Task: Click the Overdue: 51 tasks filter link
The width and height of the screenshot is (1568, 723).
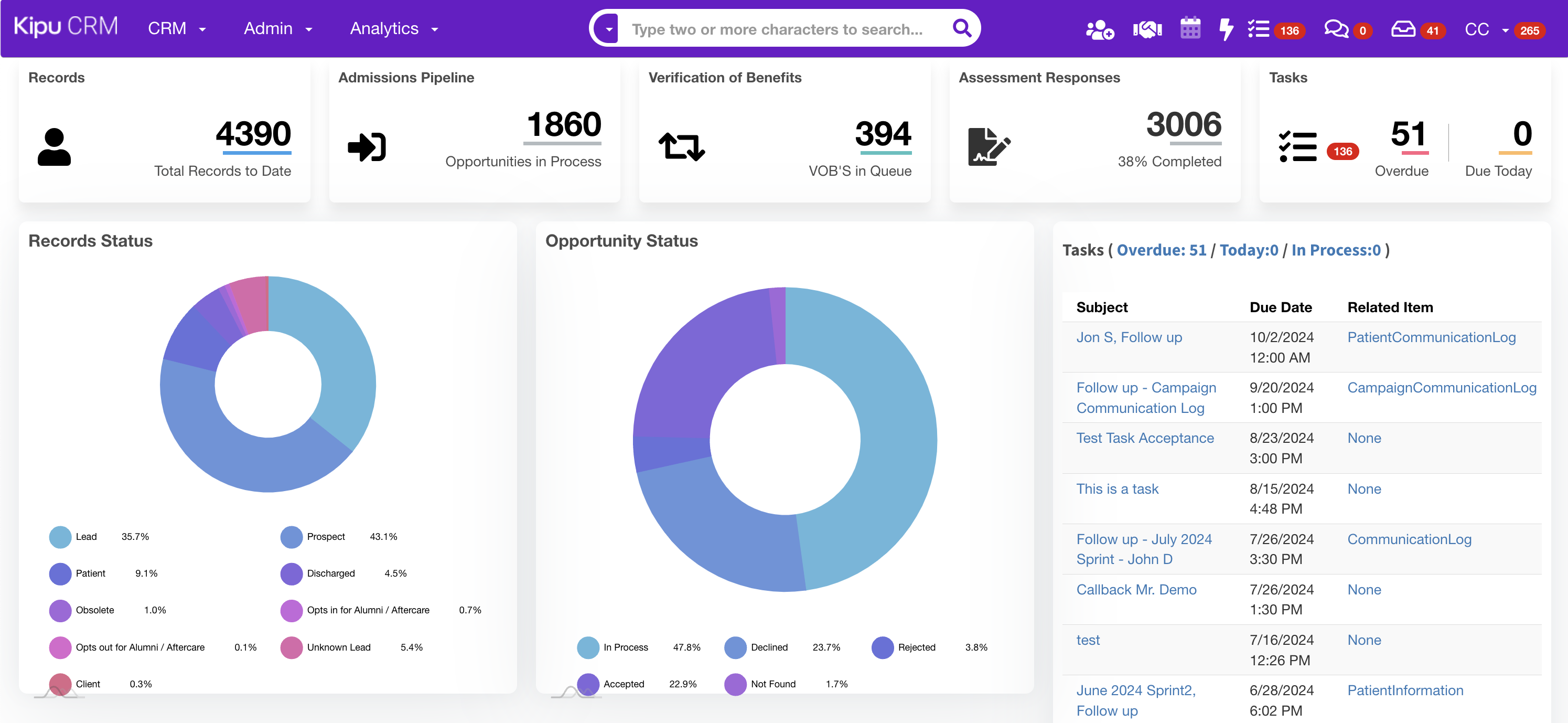Action: coord(1161,250)
